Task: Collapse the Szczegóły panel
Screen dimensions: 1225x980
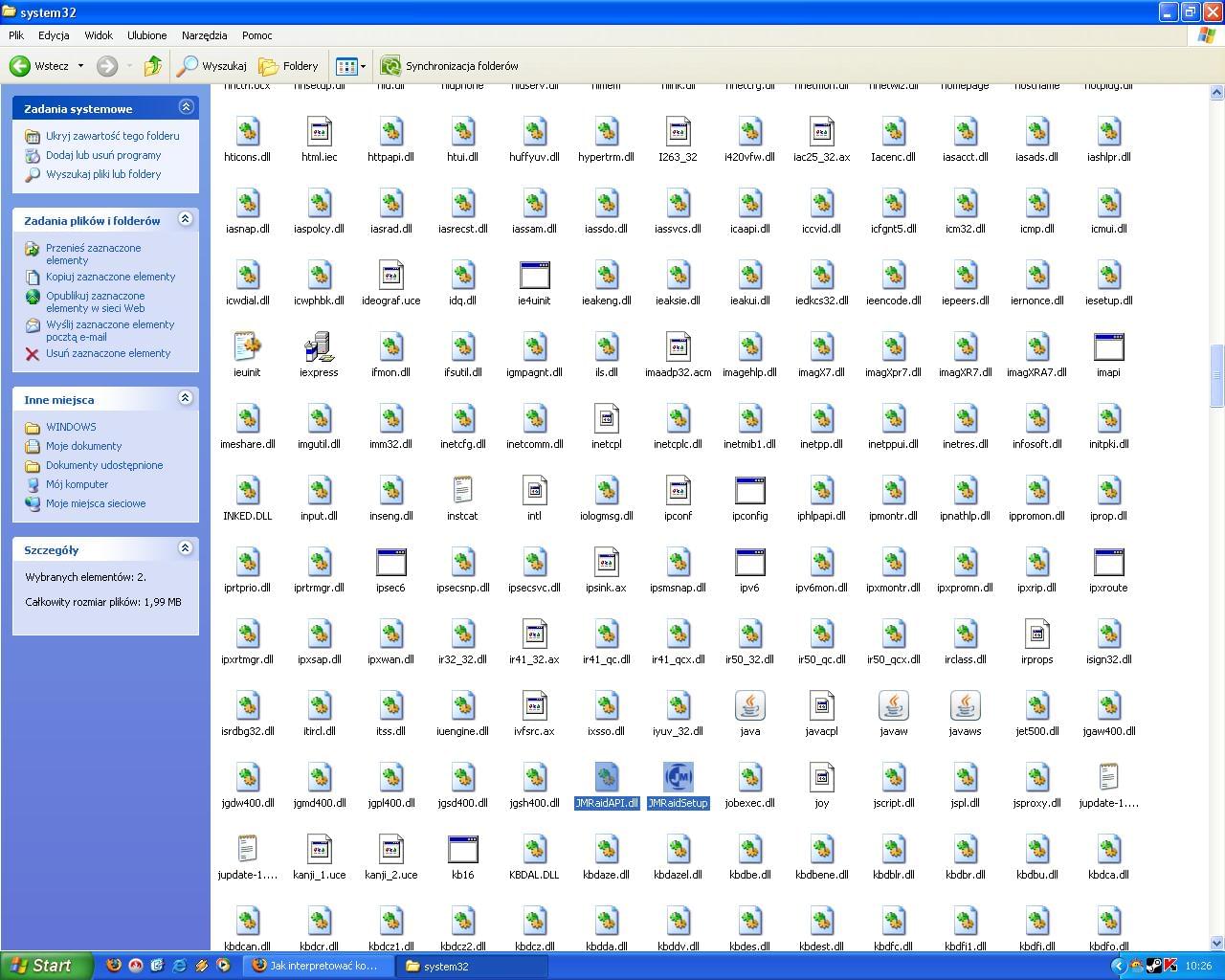Action: tap(186, 548)
